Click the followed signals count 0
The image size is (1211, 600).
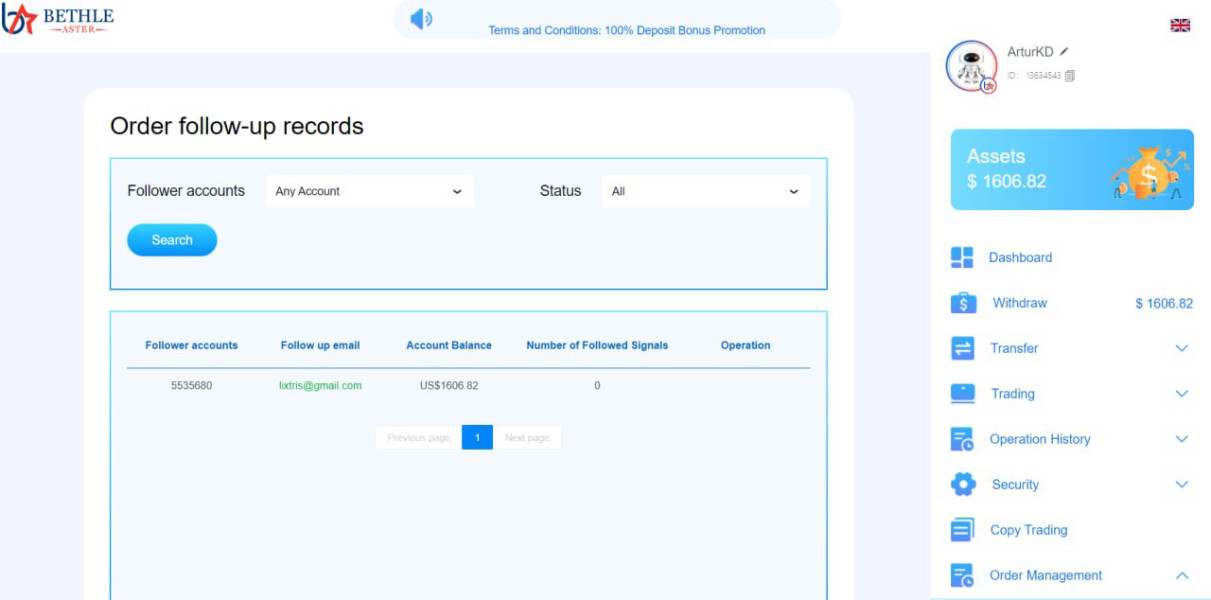point(597,385)
